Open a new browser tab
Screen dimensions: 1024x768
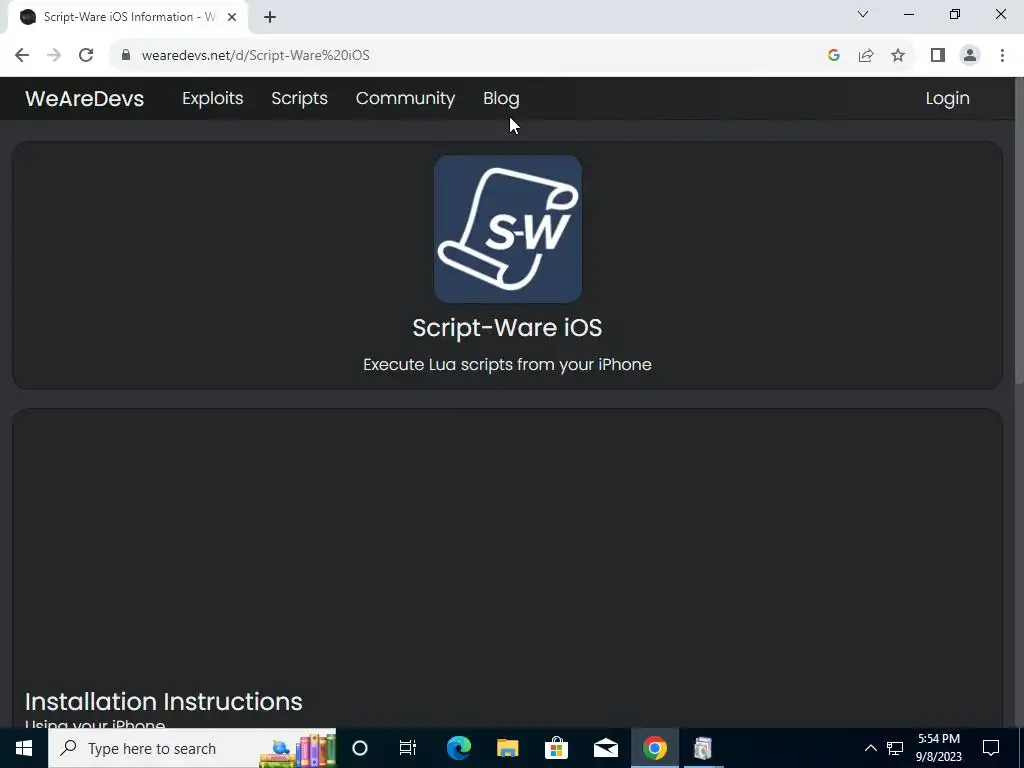[x=270, y=17]
